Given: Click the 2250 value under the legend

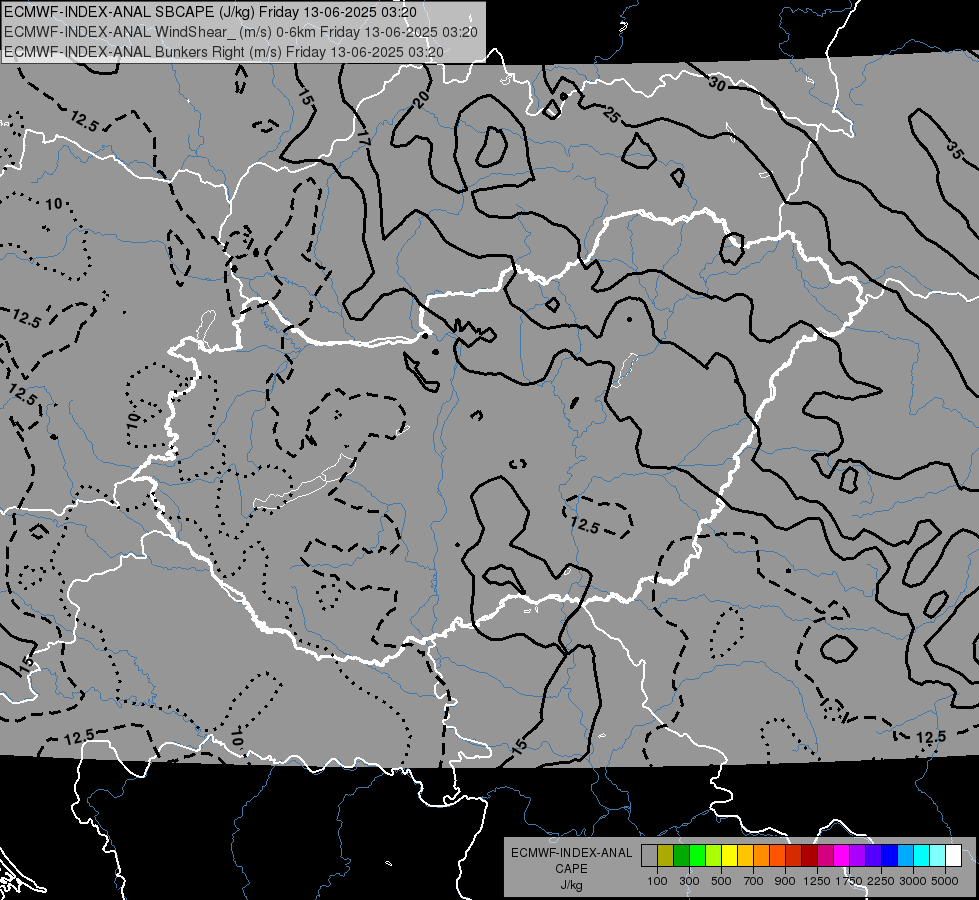Looking at the screenshot, I should click(x=881, y=881).
